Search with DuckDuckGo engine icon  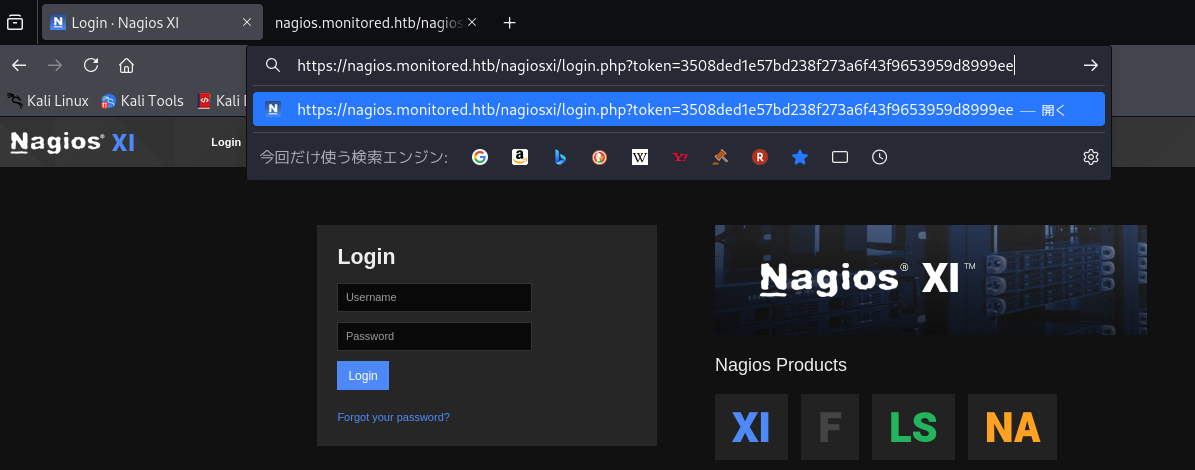tap(600, 157)
